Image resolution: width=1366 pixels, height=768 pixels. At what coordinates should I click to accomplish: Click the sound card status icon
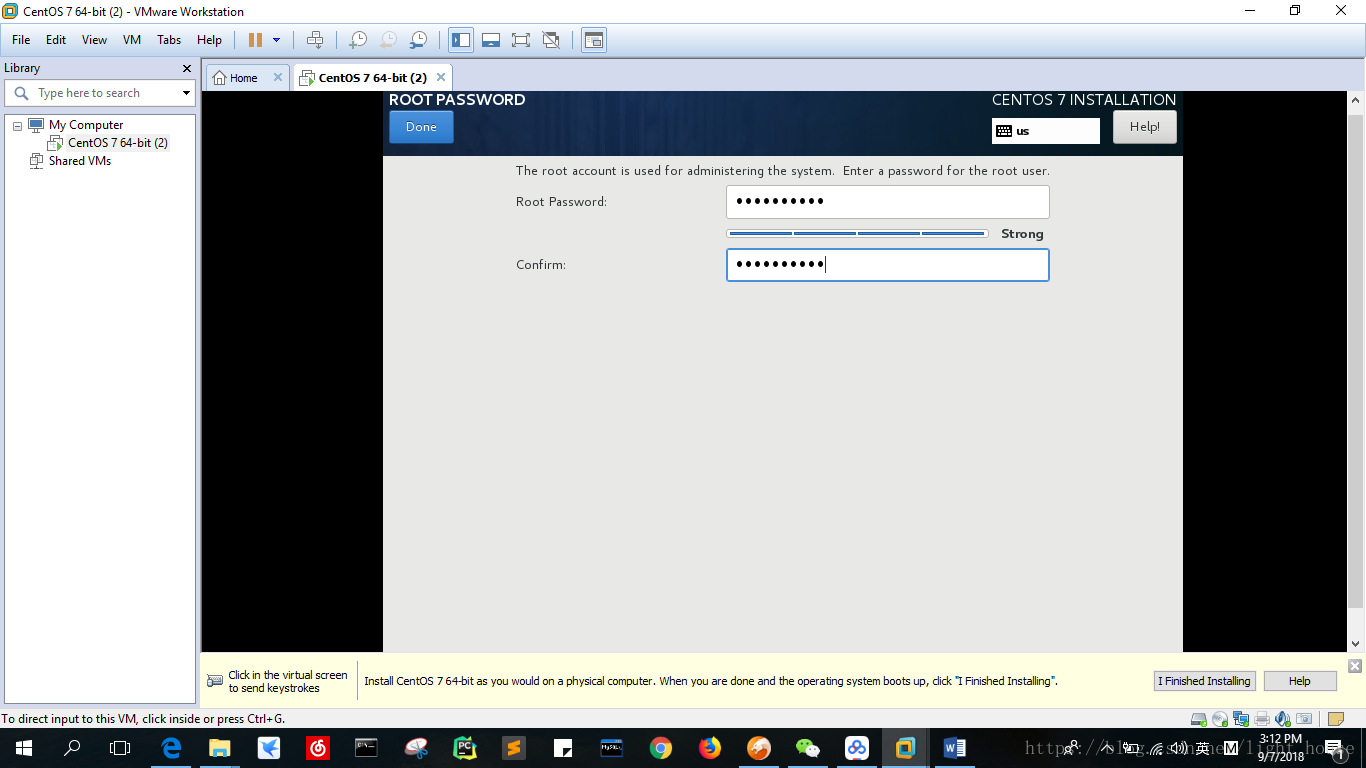pyautogui.click(x=1283, y=719)
